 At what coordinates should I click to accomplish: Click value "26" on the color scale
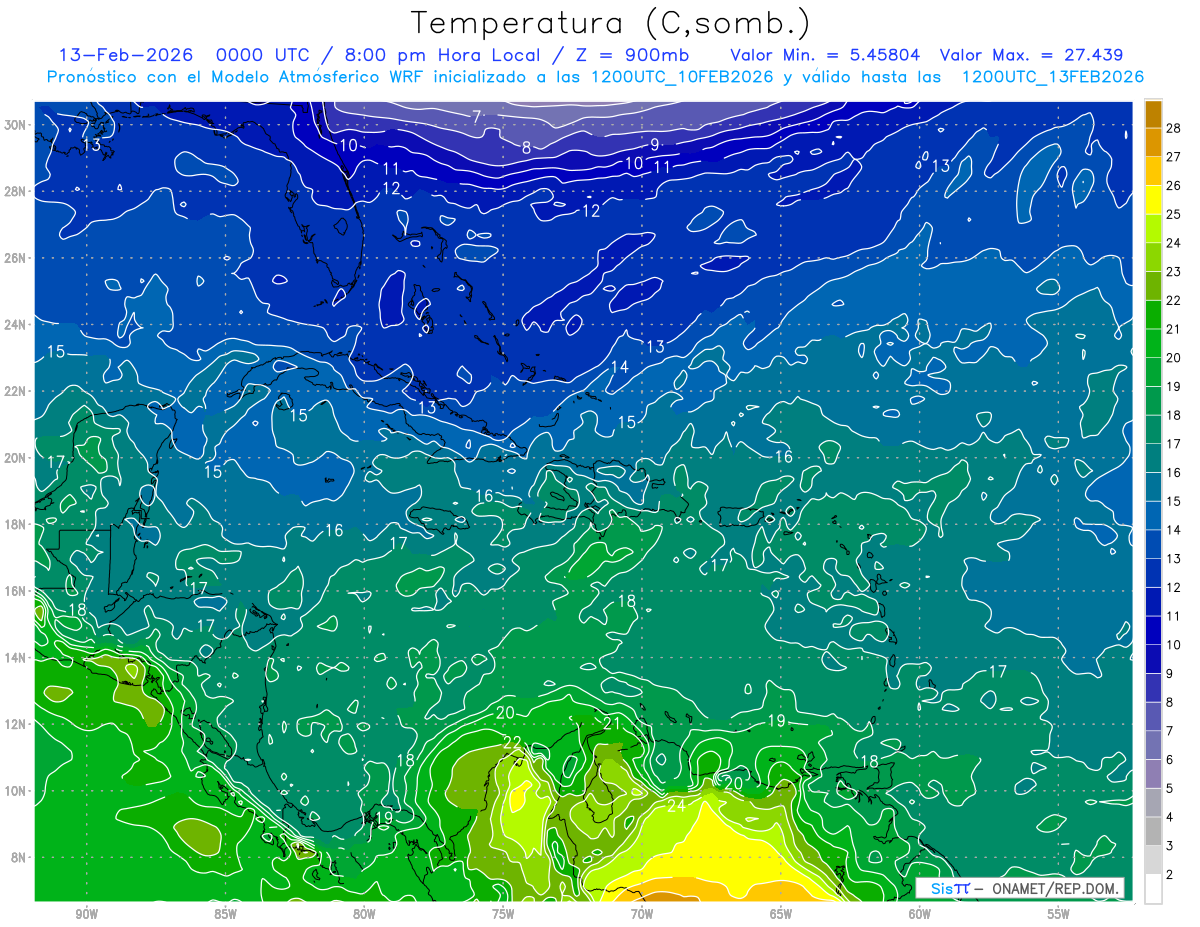pyautogui.click(x=1174, y=186)
